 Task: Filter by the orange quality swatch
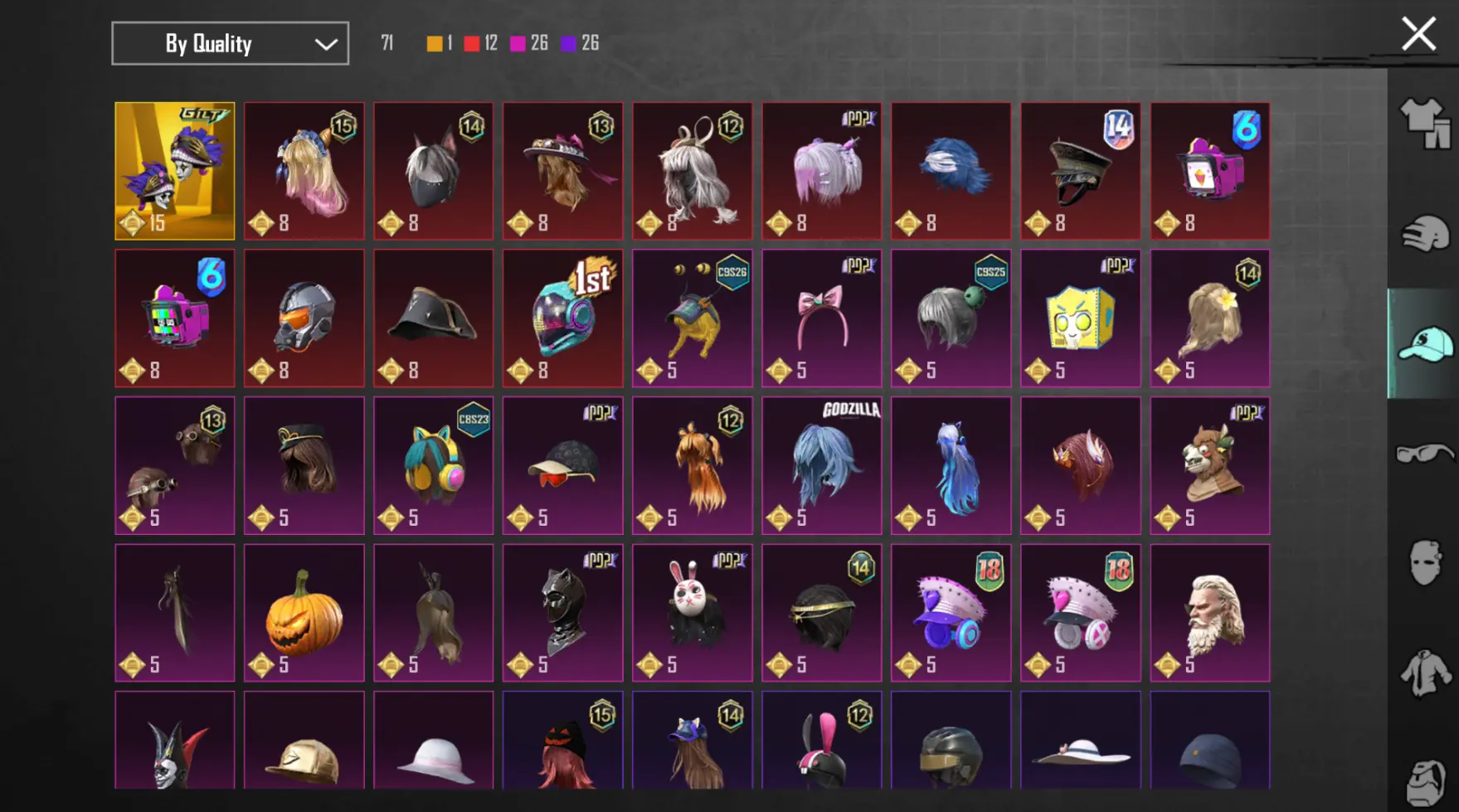(x=435, y=44)
